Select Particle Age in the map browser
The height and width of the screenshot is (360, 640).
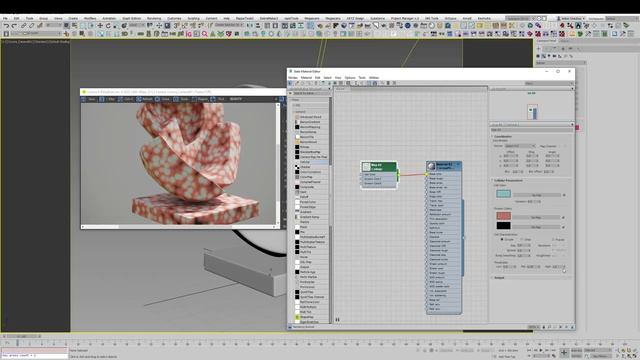311,272
